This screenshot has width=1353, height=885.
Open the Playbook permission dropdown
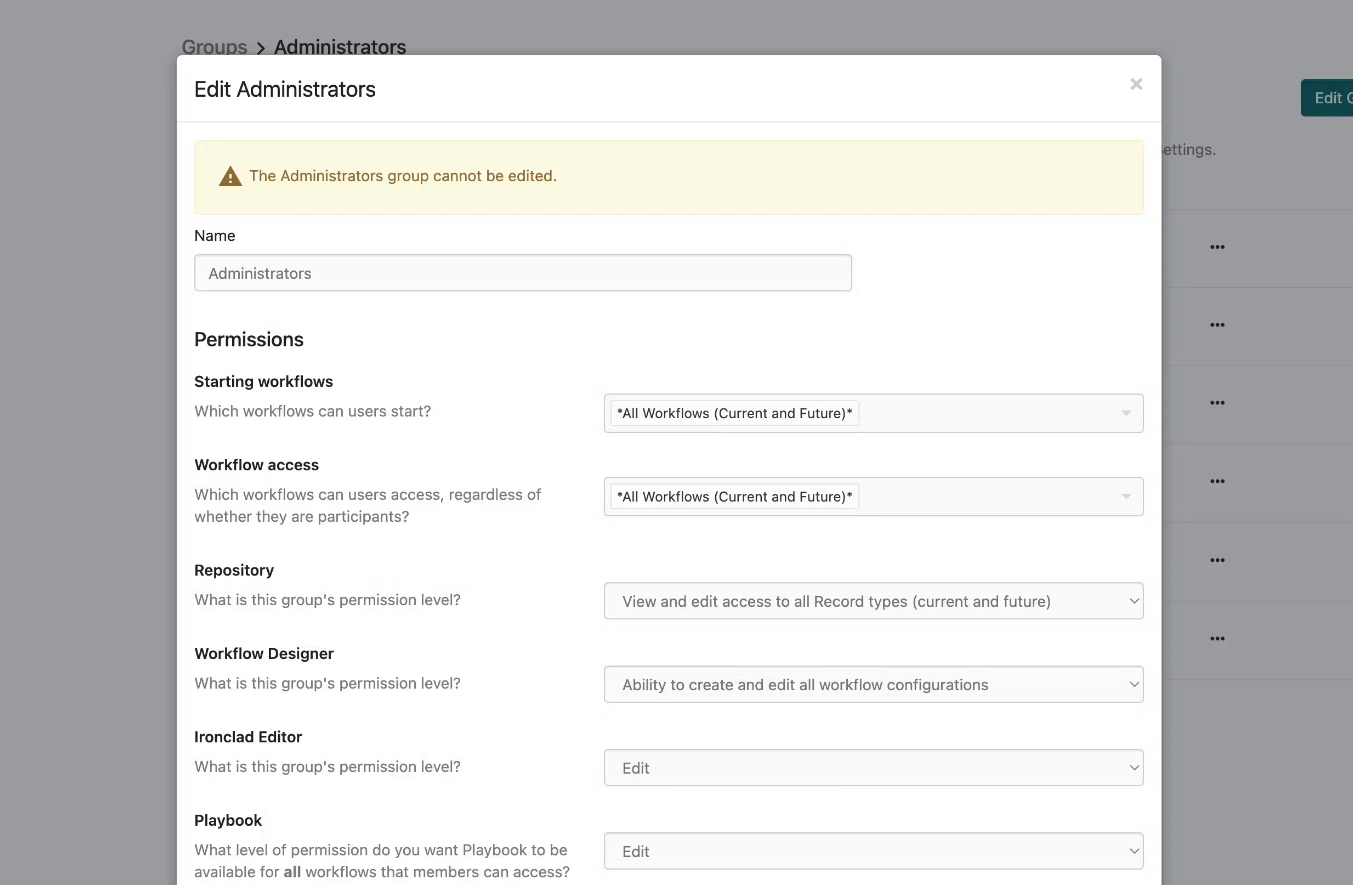[873, 851]
